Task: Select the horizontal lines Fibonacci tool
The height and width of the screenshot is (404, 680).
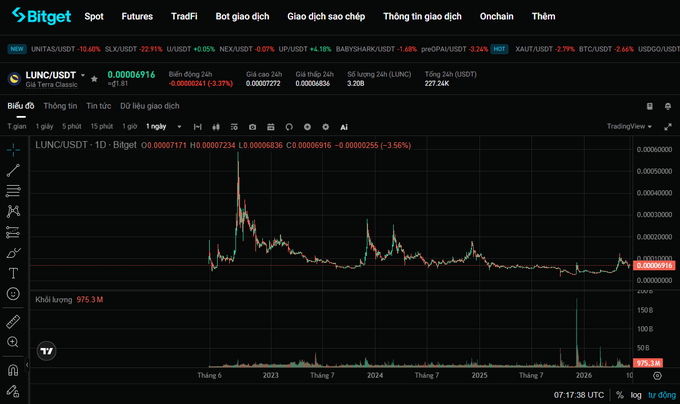Action: click(x=13, y=191)
